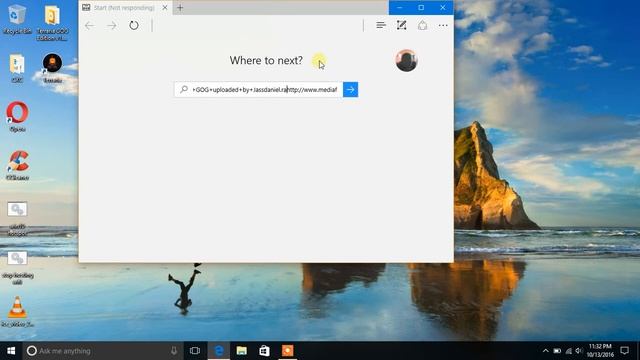Maximize the Edge window
The height and width of the screenshot is (360, 640).
(x=421, y=7)
